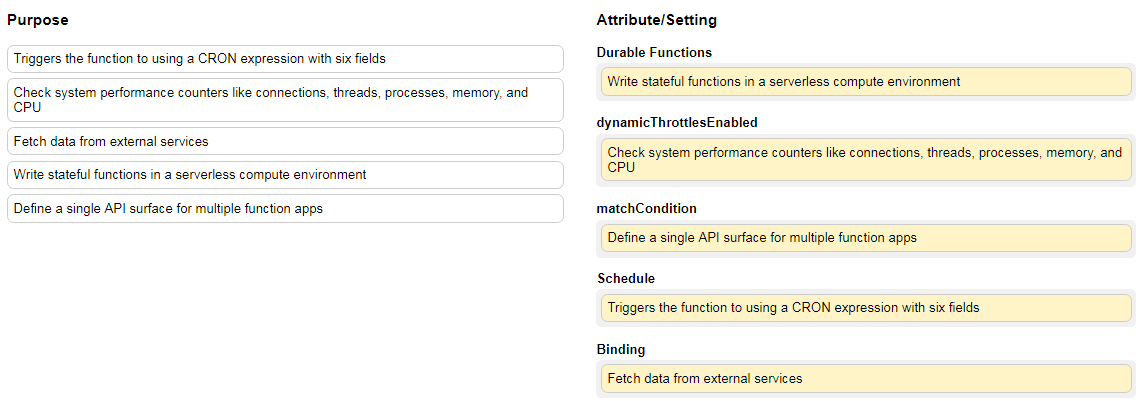Click the answer box under dynamicThrottlesEnabled
The image size is (1136, 401).
pos(866,160)
